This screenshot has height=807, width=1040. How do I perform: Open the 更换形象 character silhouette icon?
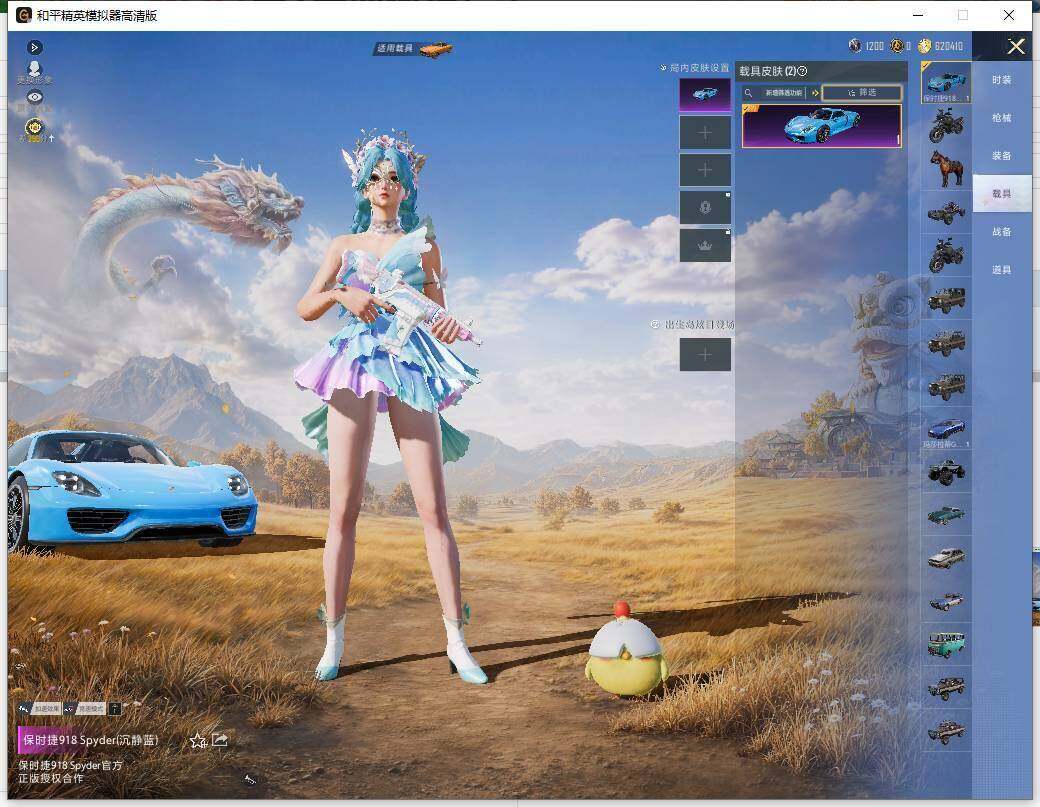tap(34, 68)
